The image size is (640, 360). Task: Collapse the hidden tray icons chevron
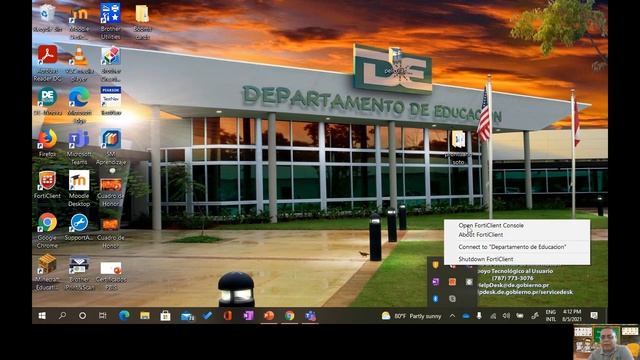(452, 316)
